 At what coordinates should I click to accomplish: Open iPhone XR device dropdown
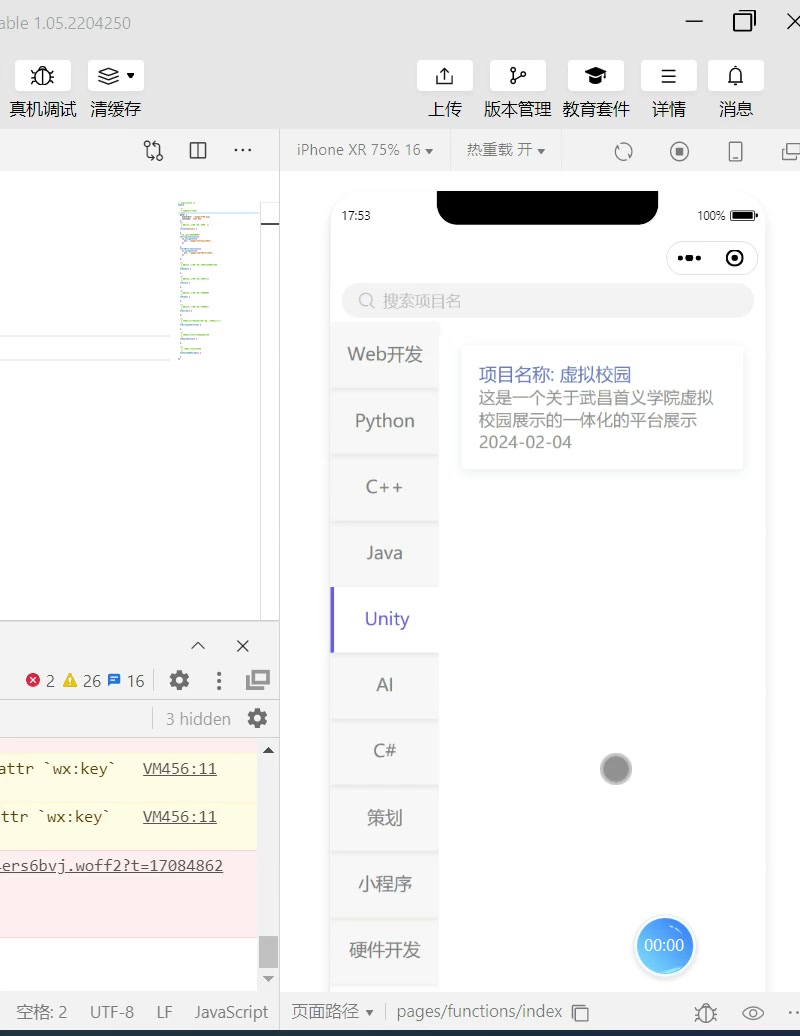point(365,150)
